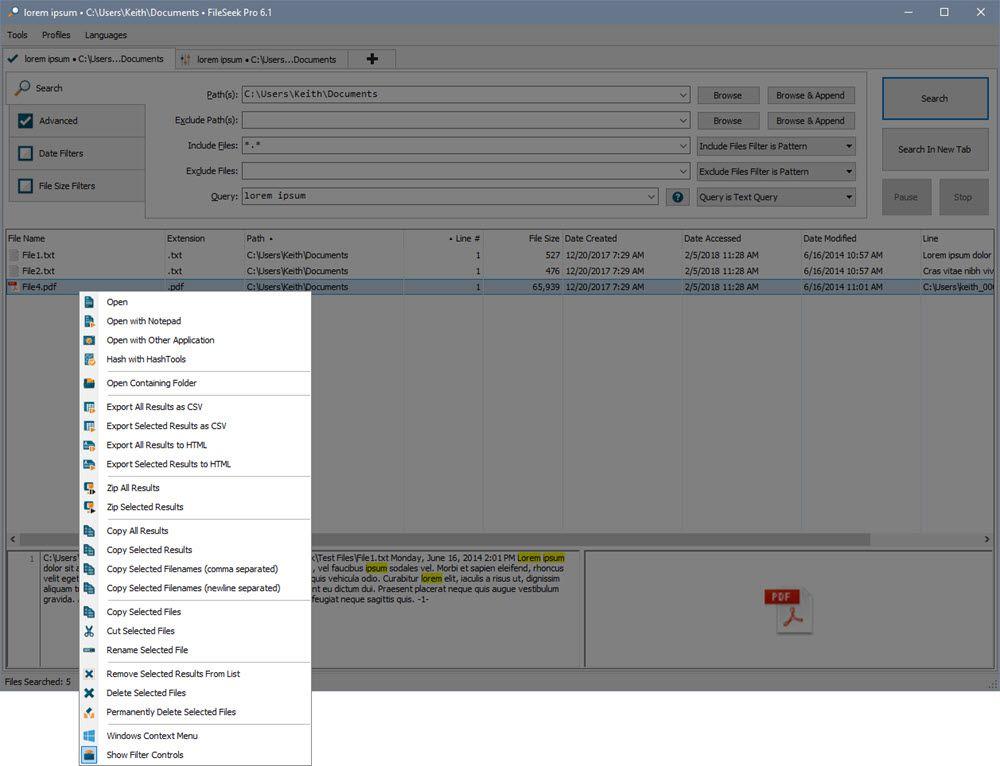Click the Permanently Delete Selected Files icon
This screenshot has width=1000, height=766.
point(89,712)
